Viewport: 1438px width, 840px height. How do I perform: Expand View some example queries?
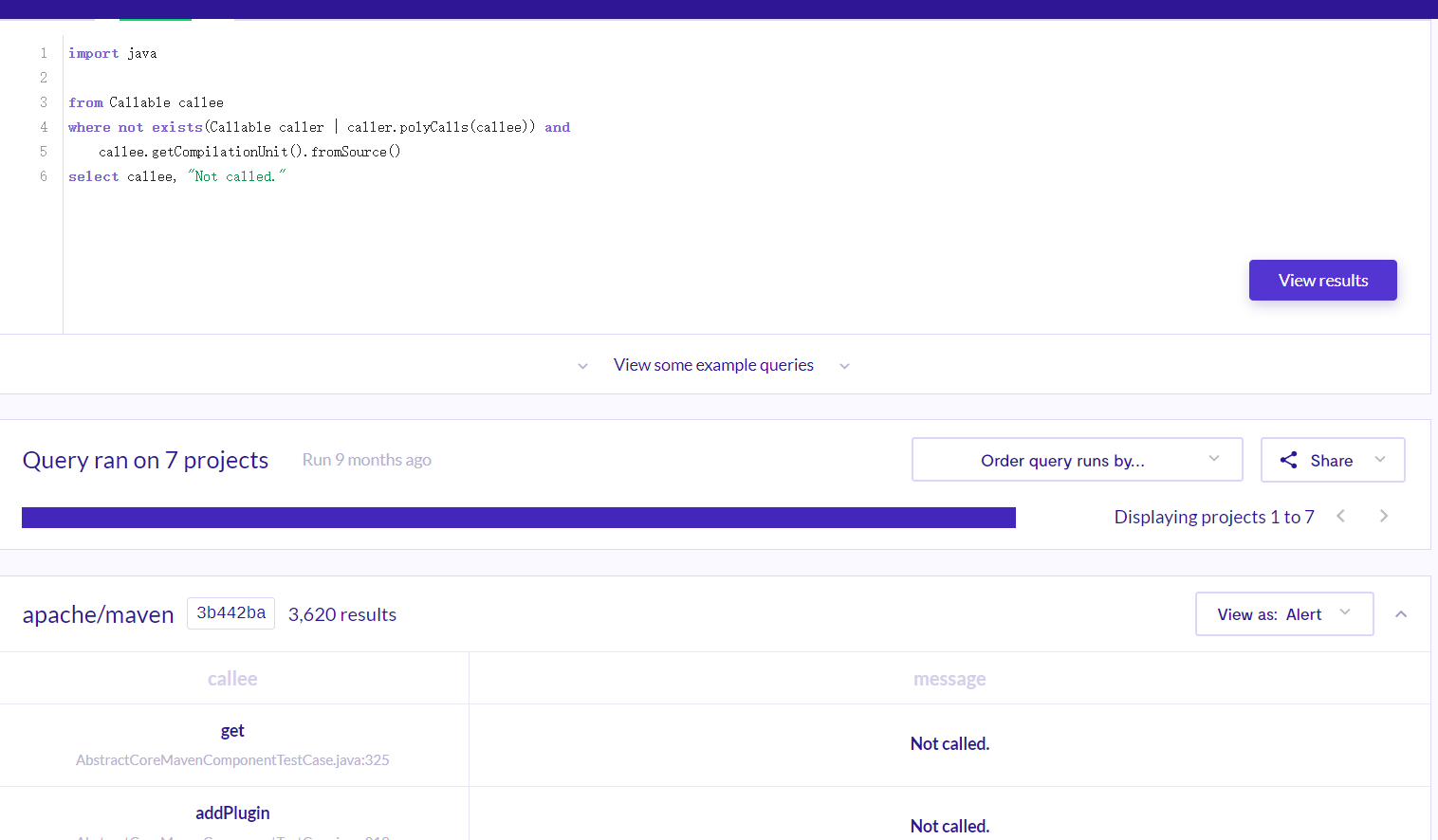coord(713,365)
